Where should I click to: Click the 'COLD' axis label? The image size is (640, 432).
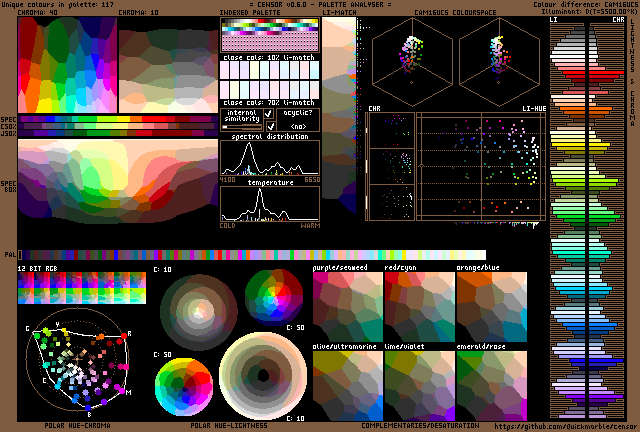click(227, 225)
